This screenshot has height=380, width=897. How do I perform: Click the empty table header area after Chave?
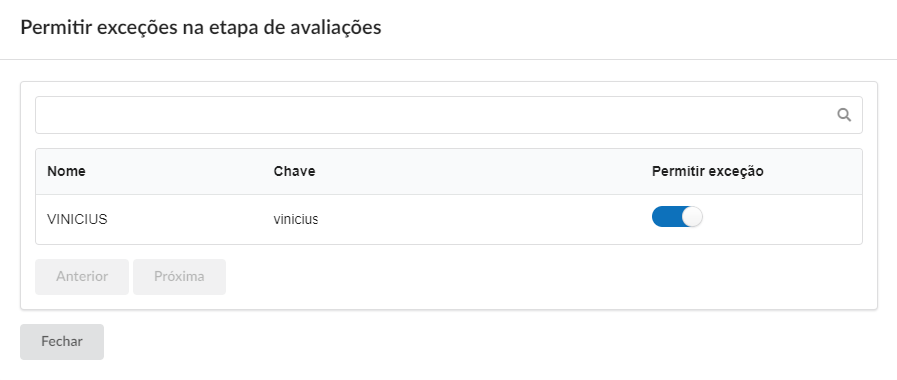[483, 171]
